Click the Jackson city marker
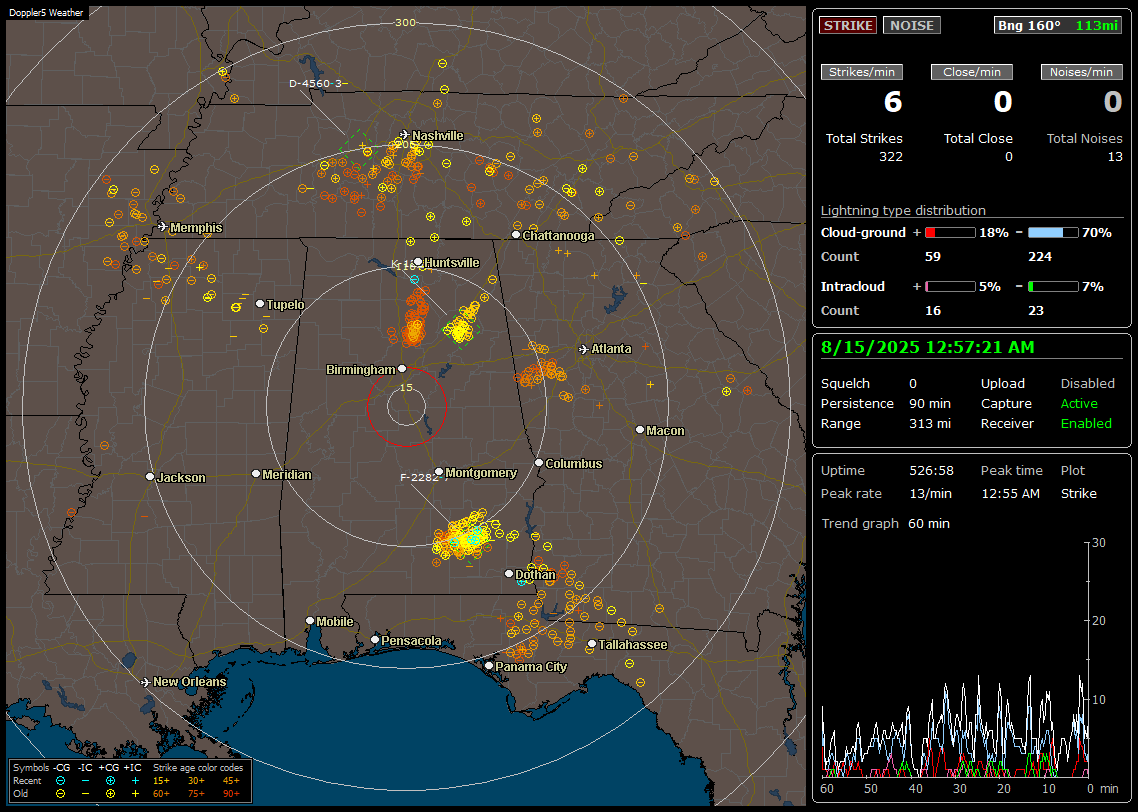Viewport: 1138px width, 812px height. [150, 477]
